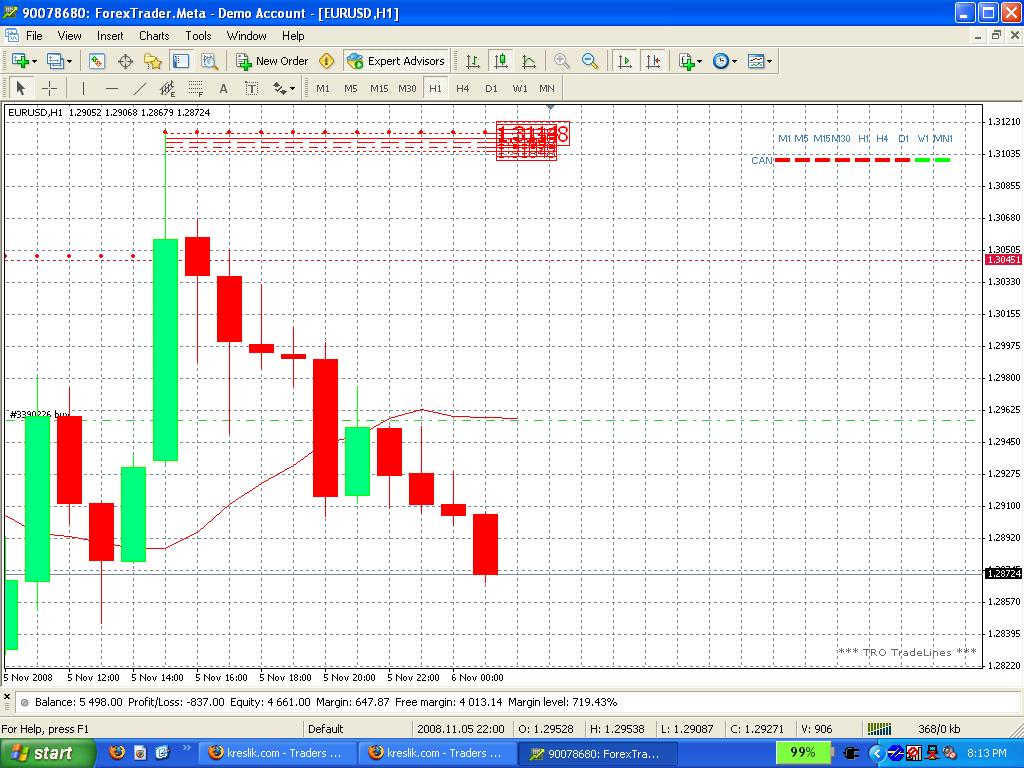1024x768 pixels.
Task: Open the Data Window crosshair-circle icon
Action: (125, 61)
